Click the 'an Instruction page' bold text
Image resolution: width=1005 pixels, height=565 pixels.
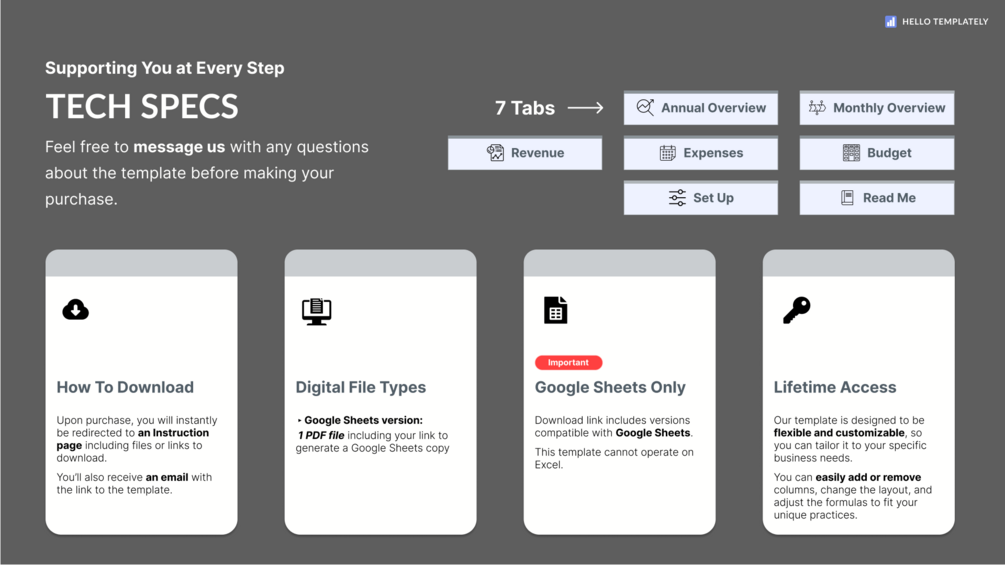(133, 439)
